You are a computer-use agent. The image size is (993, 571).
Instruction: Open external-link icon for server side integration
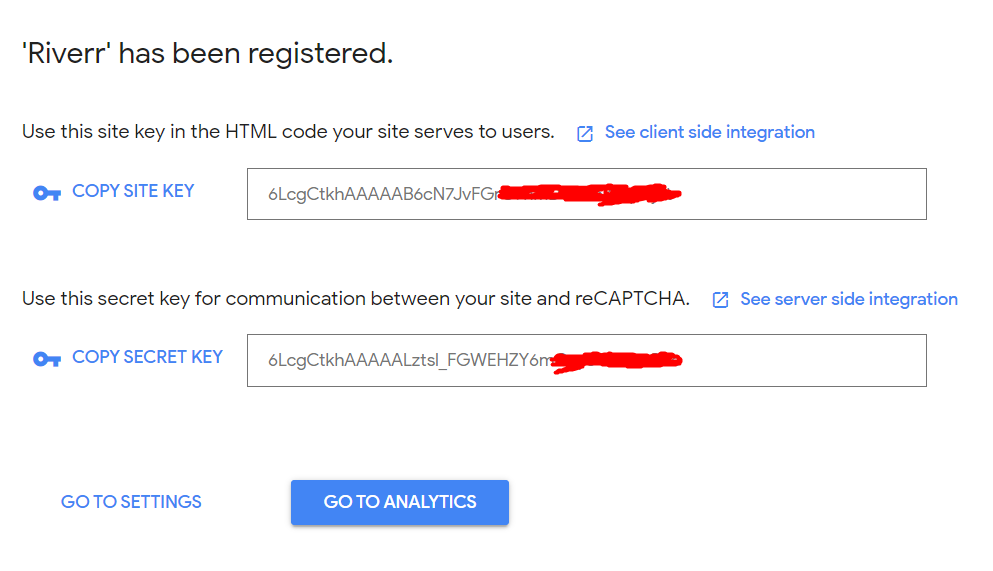coord(720,300)
